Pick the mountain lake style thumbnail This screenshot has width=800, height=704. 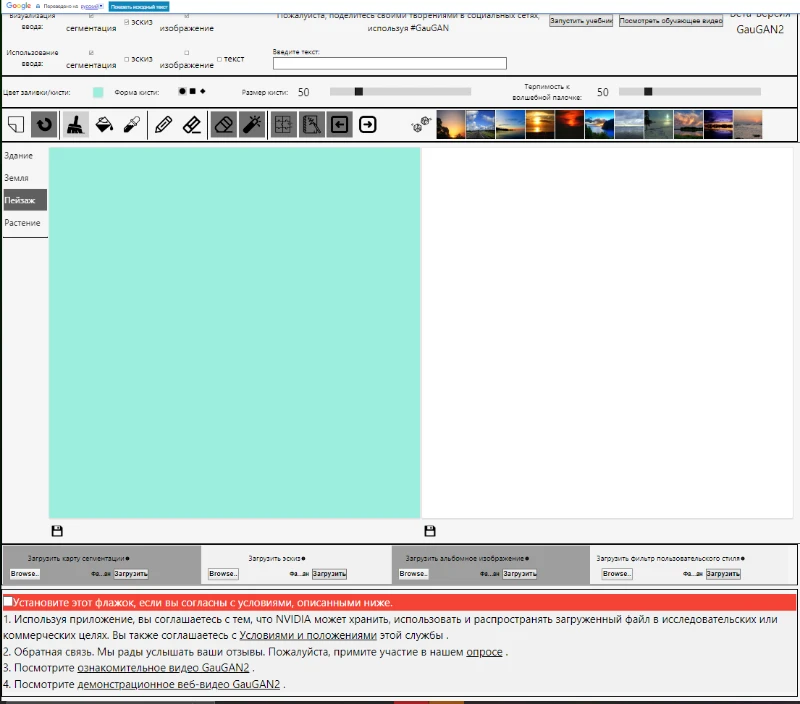point(599,124)
